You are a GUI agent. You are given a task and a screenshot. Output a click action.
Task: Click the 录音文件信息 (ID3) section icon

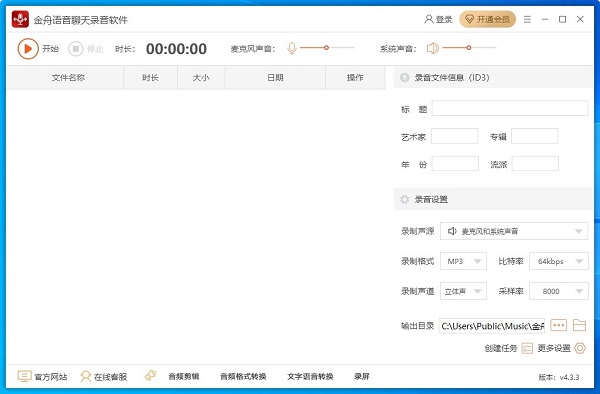point(404,78)
